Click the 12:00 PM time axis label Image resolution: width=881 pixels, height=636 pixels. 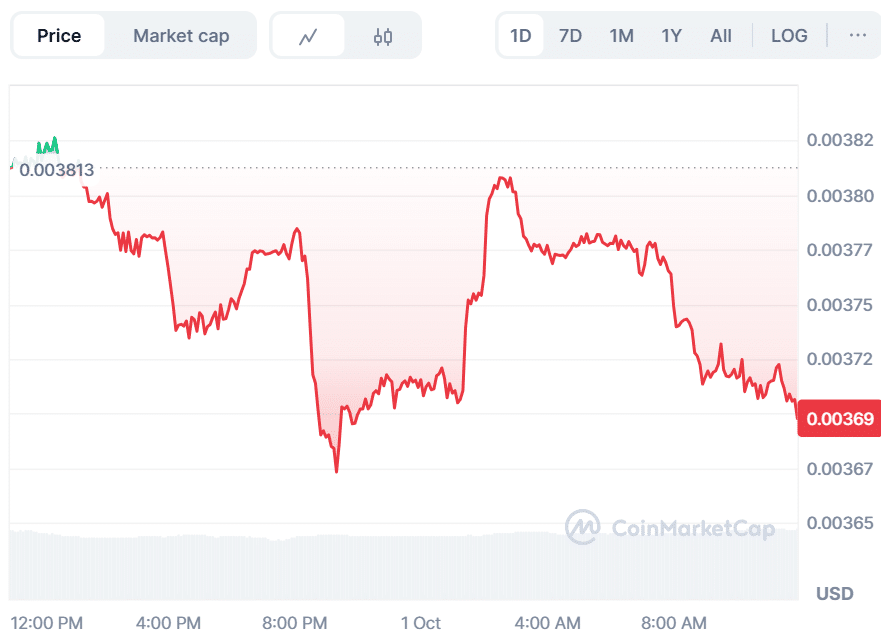coord(47,623)
